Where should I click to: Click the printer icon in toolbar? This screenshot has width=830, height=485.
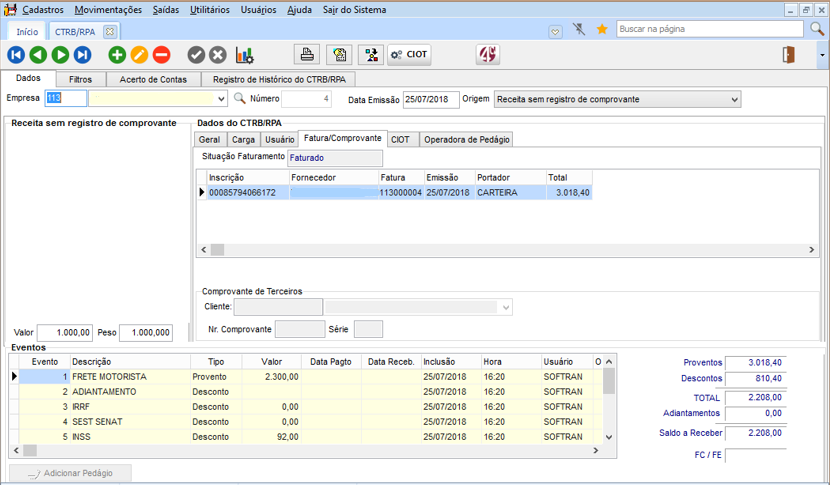click(x=308, y=55)
